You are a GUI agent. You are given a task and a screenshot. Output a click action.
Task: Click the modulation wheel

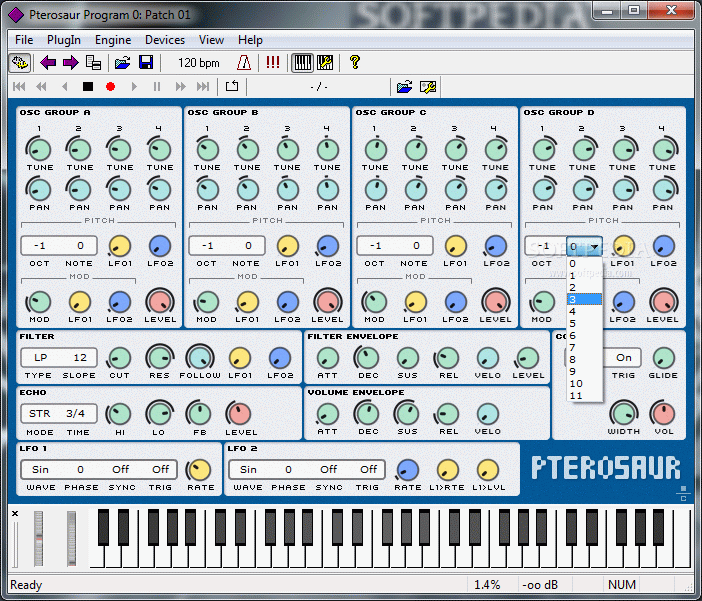tap(71, 539)
